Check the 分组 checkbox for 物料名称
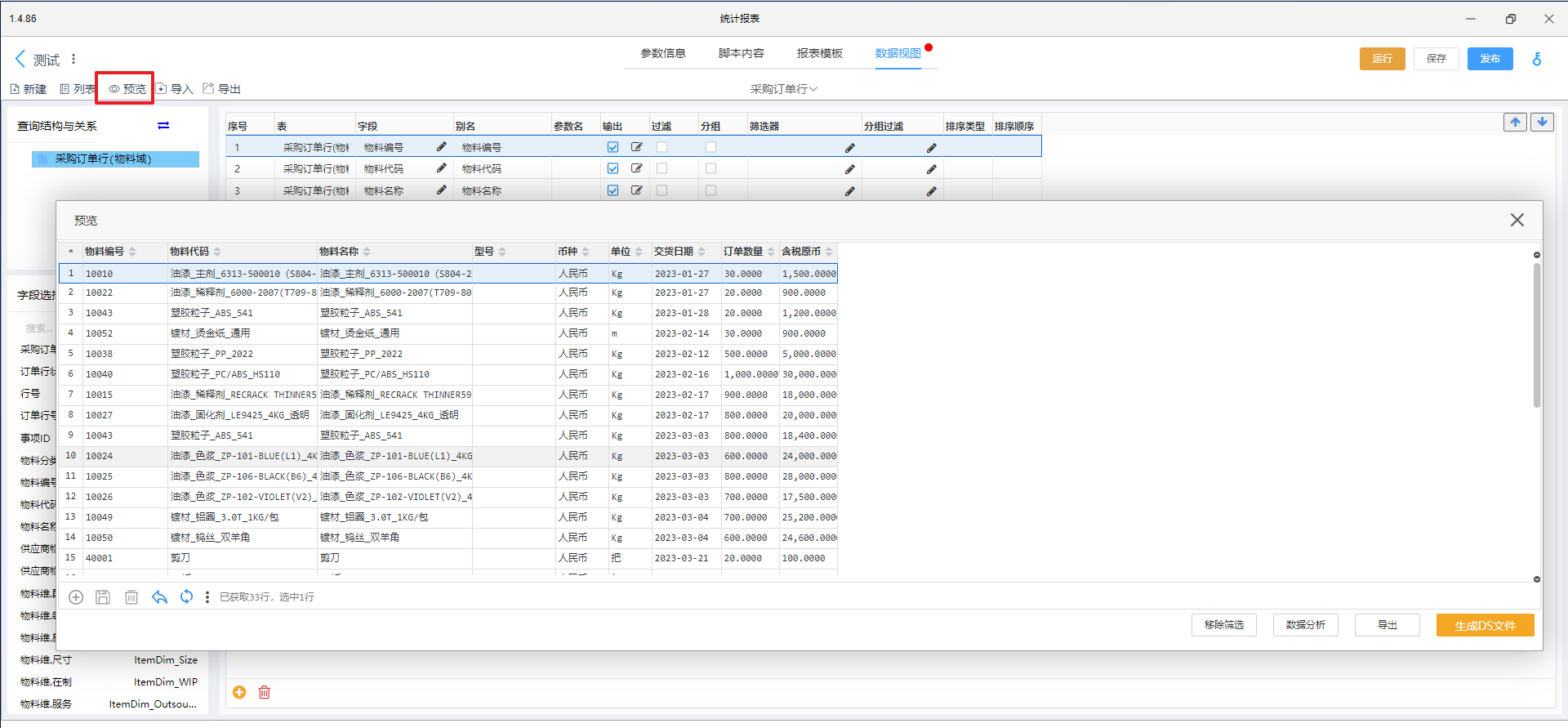This screenshot has height=728, width=1568. coord(711,190)
